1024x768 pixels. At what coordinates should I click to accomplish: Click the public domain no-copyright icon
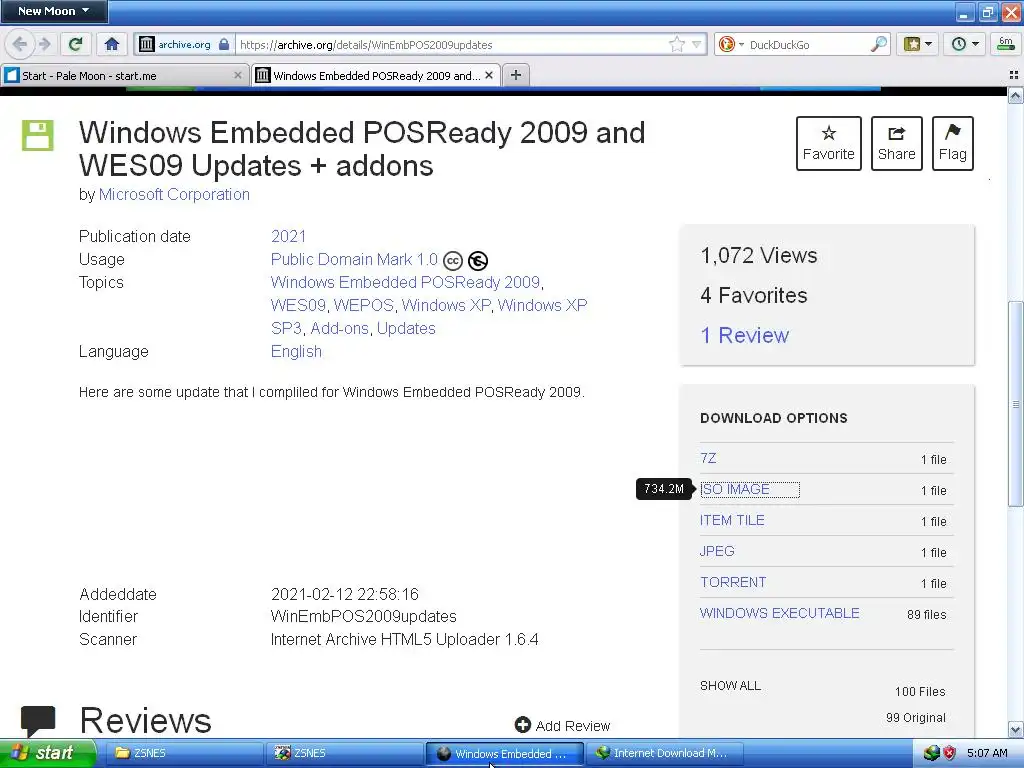tap(478, 261)
